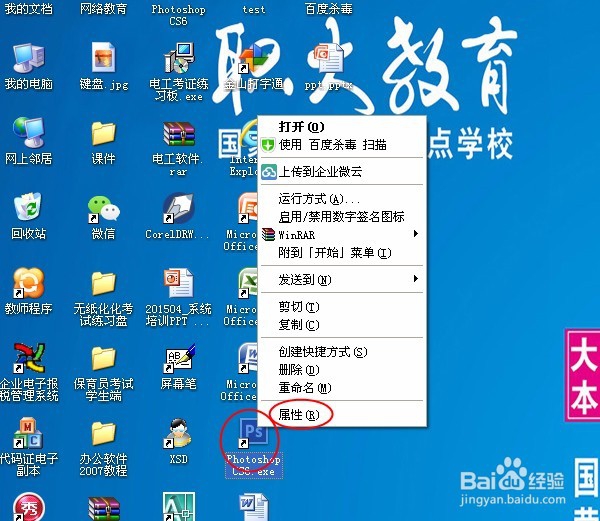This screenshot has width=600, height=521.
Task: Select the 键盘.jpg image file icon
Action: [104, 57]
